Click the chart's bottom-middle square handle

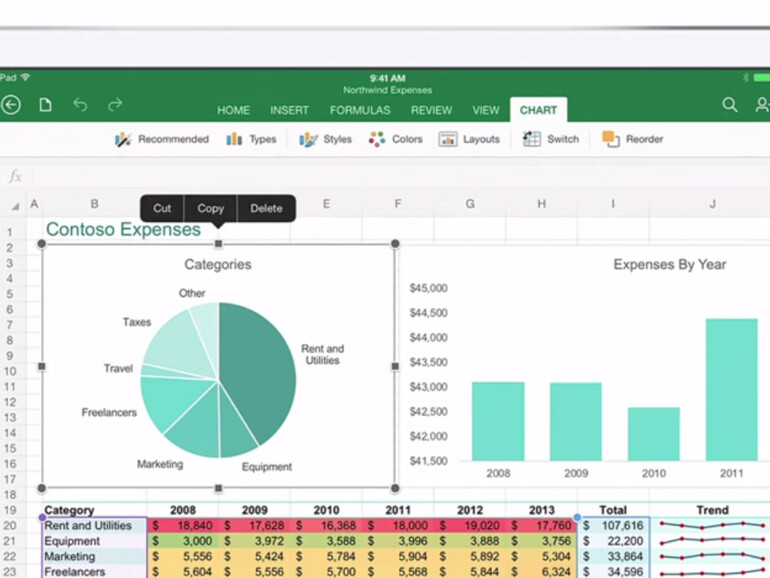pyautogui.click(x=219, y=488)
